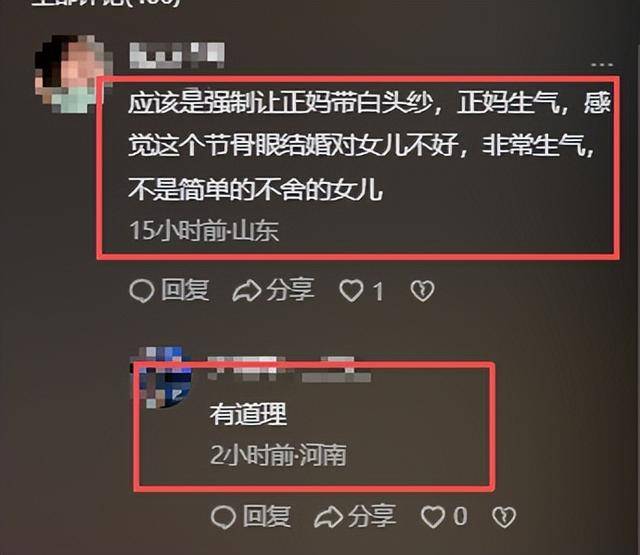Click the reply bubble icon under the Shandong comment

click(141, 291)
